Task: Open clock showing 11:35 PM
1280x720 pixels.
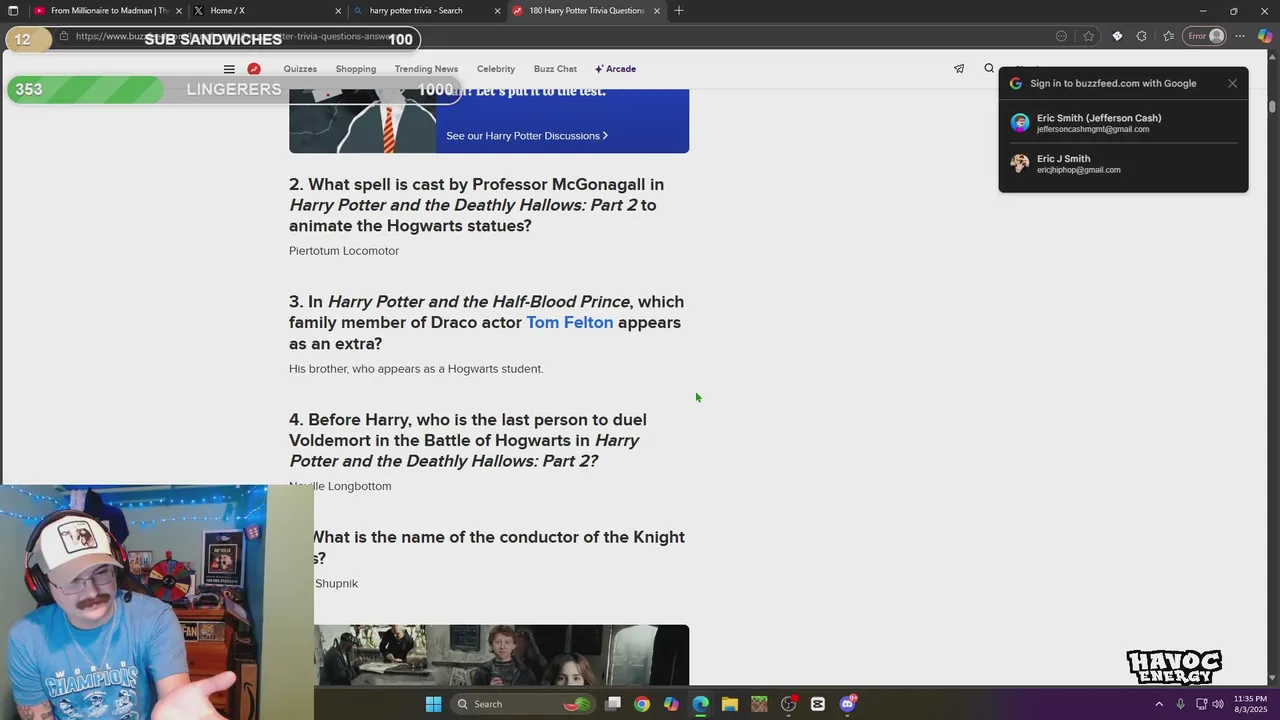Action: pyautogui.click(x=1250, y=704)
